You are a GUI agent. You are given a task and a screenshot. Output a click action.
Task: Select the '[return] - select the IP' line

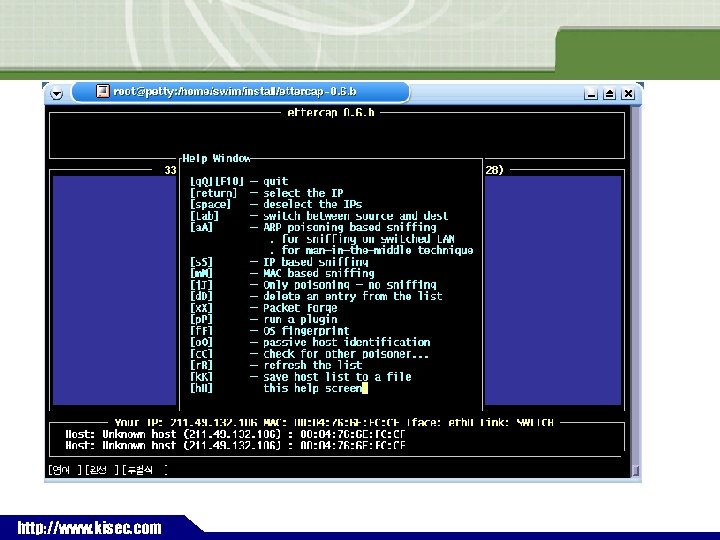point(266,193)
